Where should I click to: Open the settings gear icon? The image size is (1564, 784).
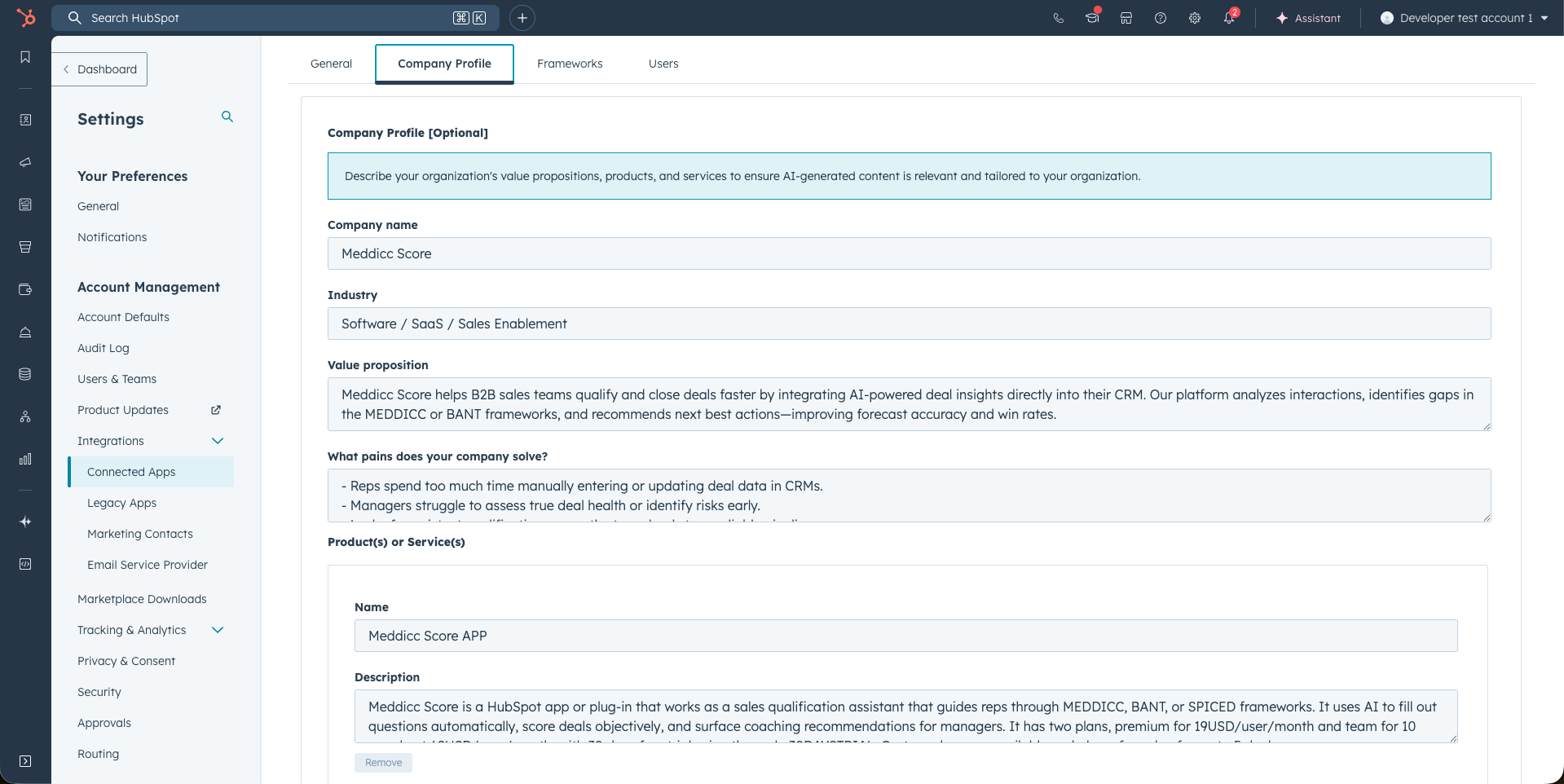point(1195,18)
